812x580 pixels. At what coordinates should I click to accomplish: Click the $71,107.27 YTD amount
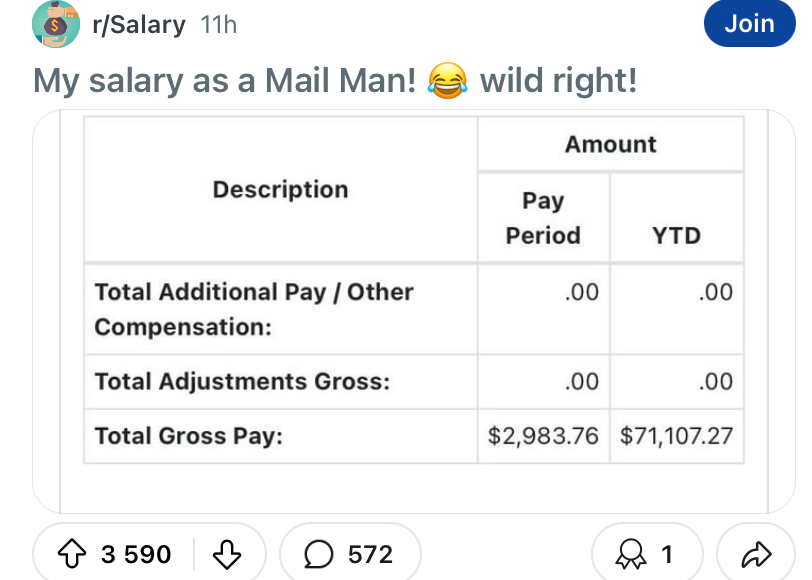[676, 436]
